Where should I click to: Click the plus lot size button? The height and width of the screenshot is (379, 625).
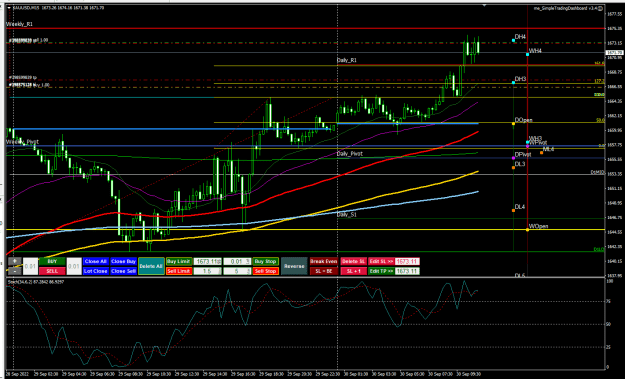click(x=15, y=261)
